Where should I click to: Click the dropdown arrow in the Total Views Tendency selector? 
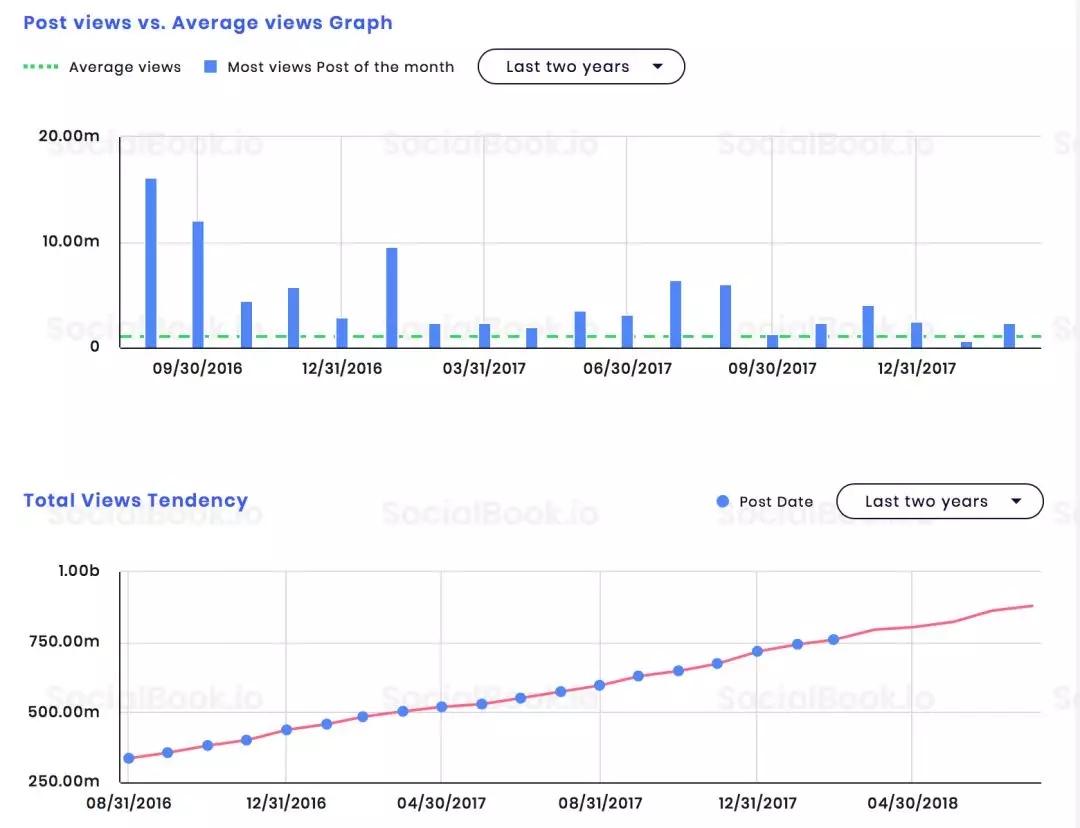point(1016,502)
